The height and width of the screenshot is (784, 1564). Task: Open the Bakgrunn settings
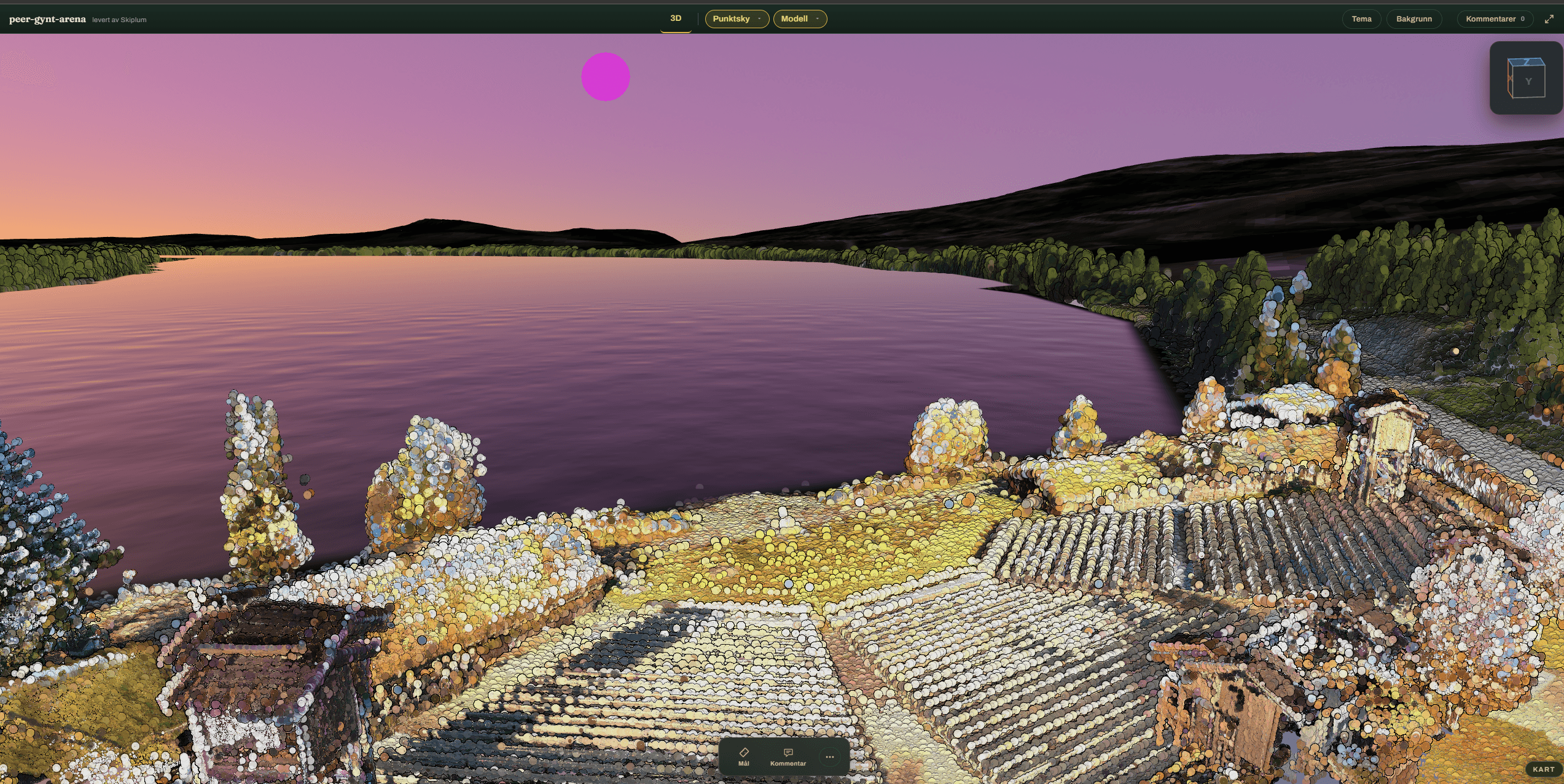[1413, 19]
